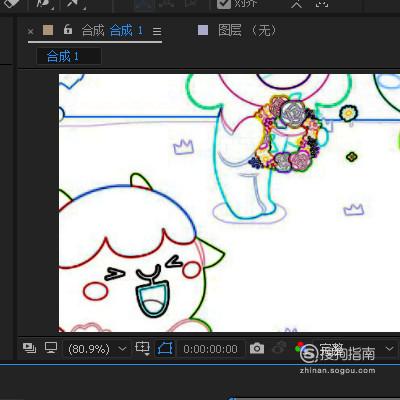Image resolution: width=400 pixels, height=400 pixels.
Task: Toggle the composition viewer lock icon
Action: click(68, 30)
